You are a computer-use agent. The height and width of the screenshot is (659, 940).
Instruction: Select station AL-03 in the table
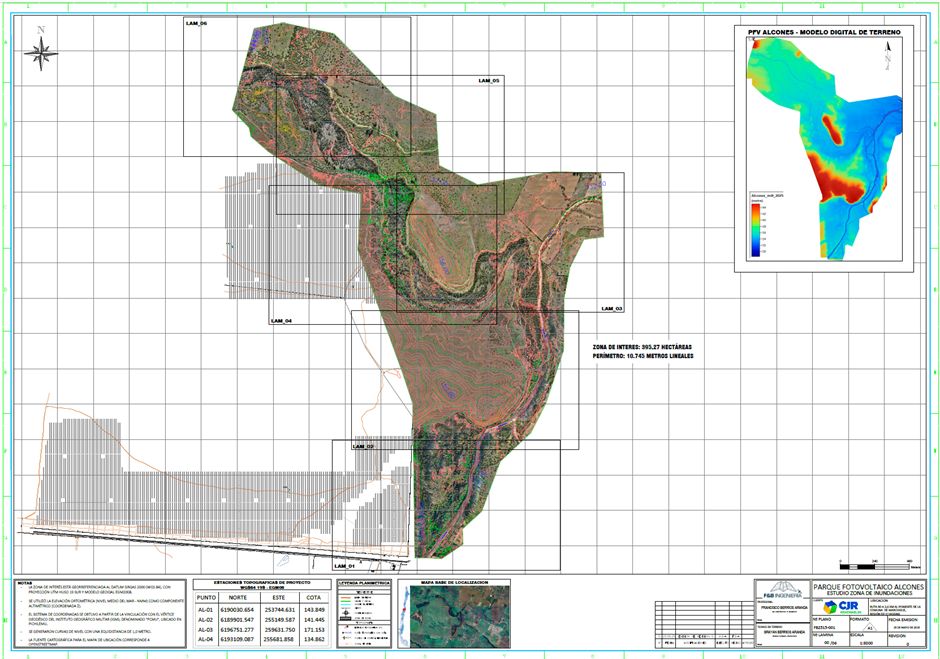(x=206, y=630)
